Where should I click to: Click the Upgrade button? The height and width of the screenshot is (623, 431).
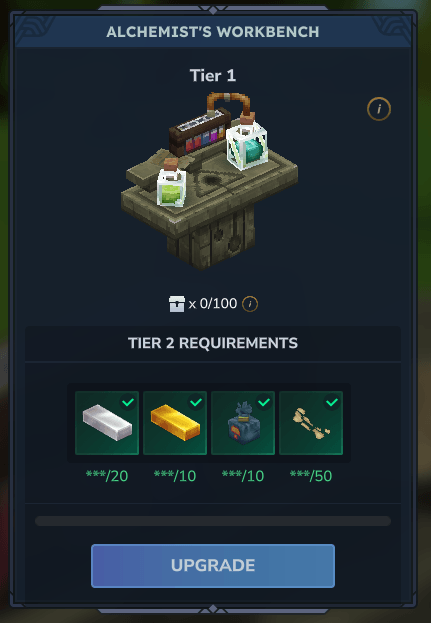coord(213,565)
